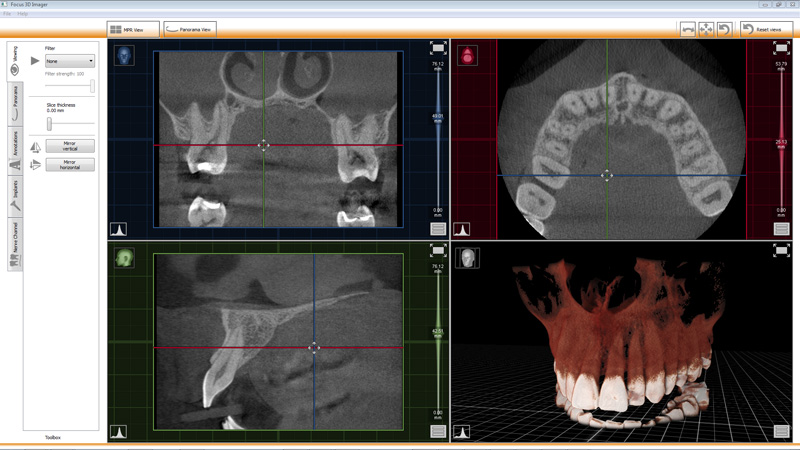This screenshot has width=800, height=450.
Task: Click the Mirror vertical button
Action: click(70, 146)
